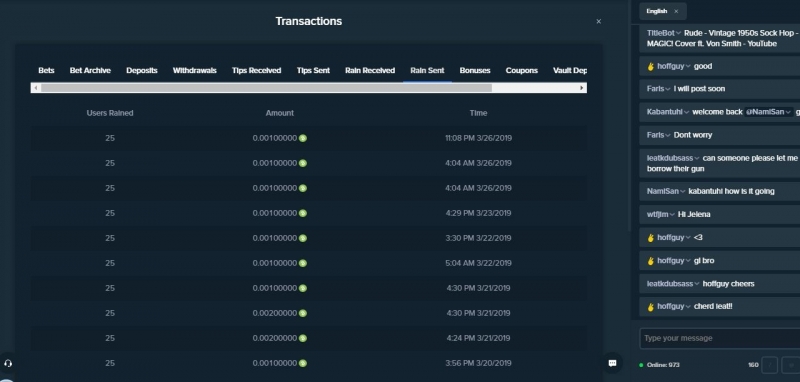800x382 pixels.
Task: Click the '3:56 PM 3/20/2019' time cell
Action: (x=478, y=363)
